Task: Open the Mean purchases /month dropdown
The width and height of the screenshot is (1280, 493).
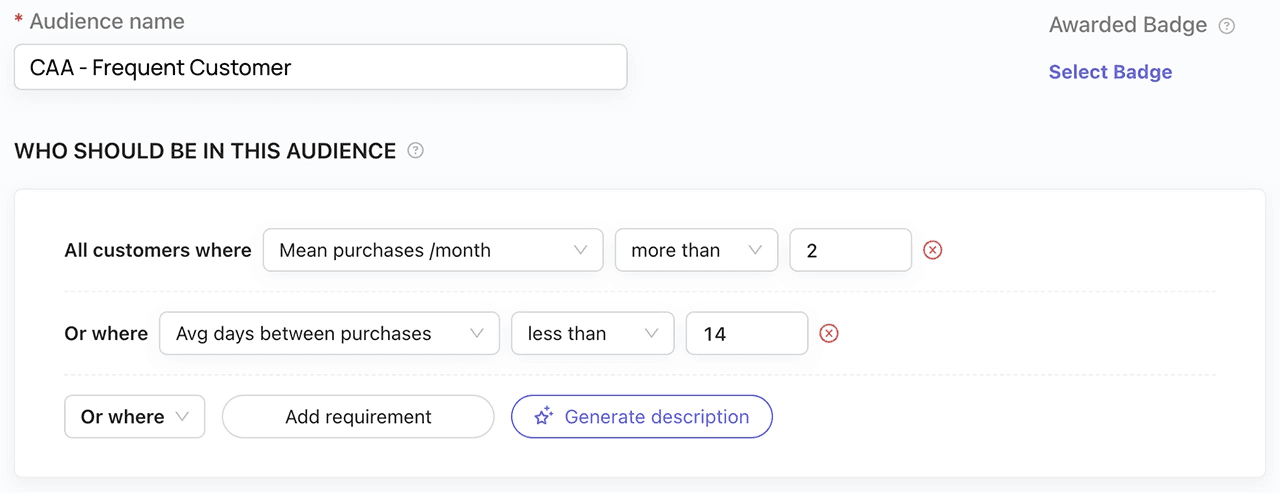Action: 432,250
